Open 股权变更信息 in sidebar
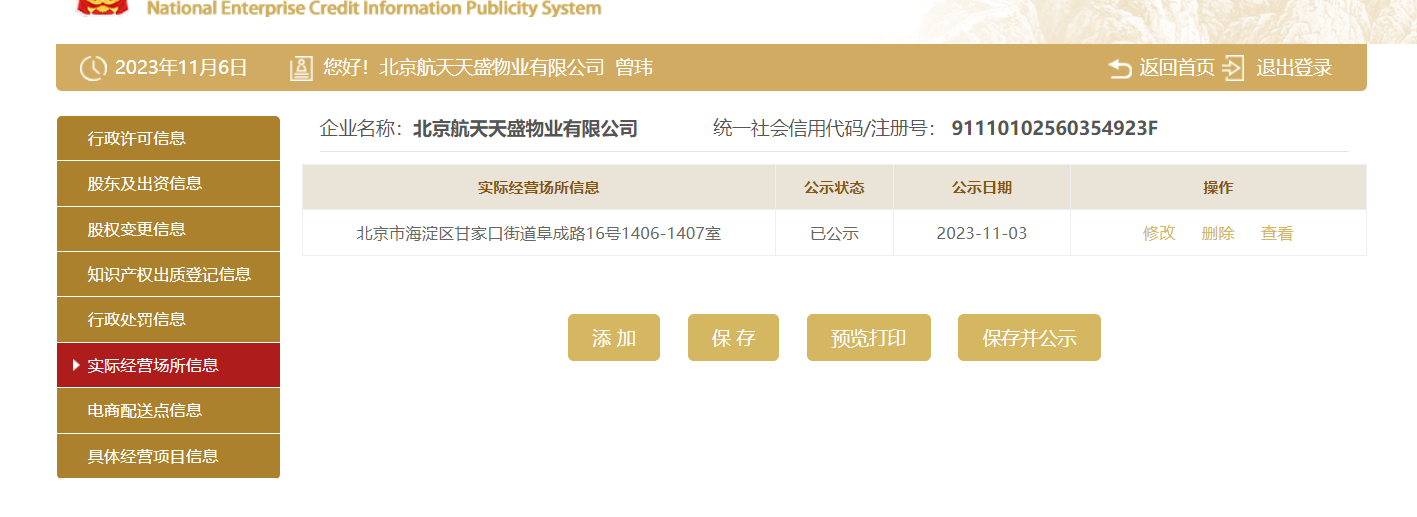This screenshot has width=1417, height=517. coord(168,229)
